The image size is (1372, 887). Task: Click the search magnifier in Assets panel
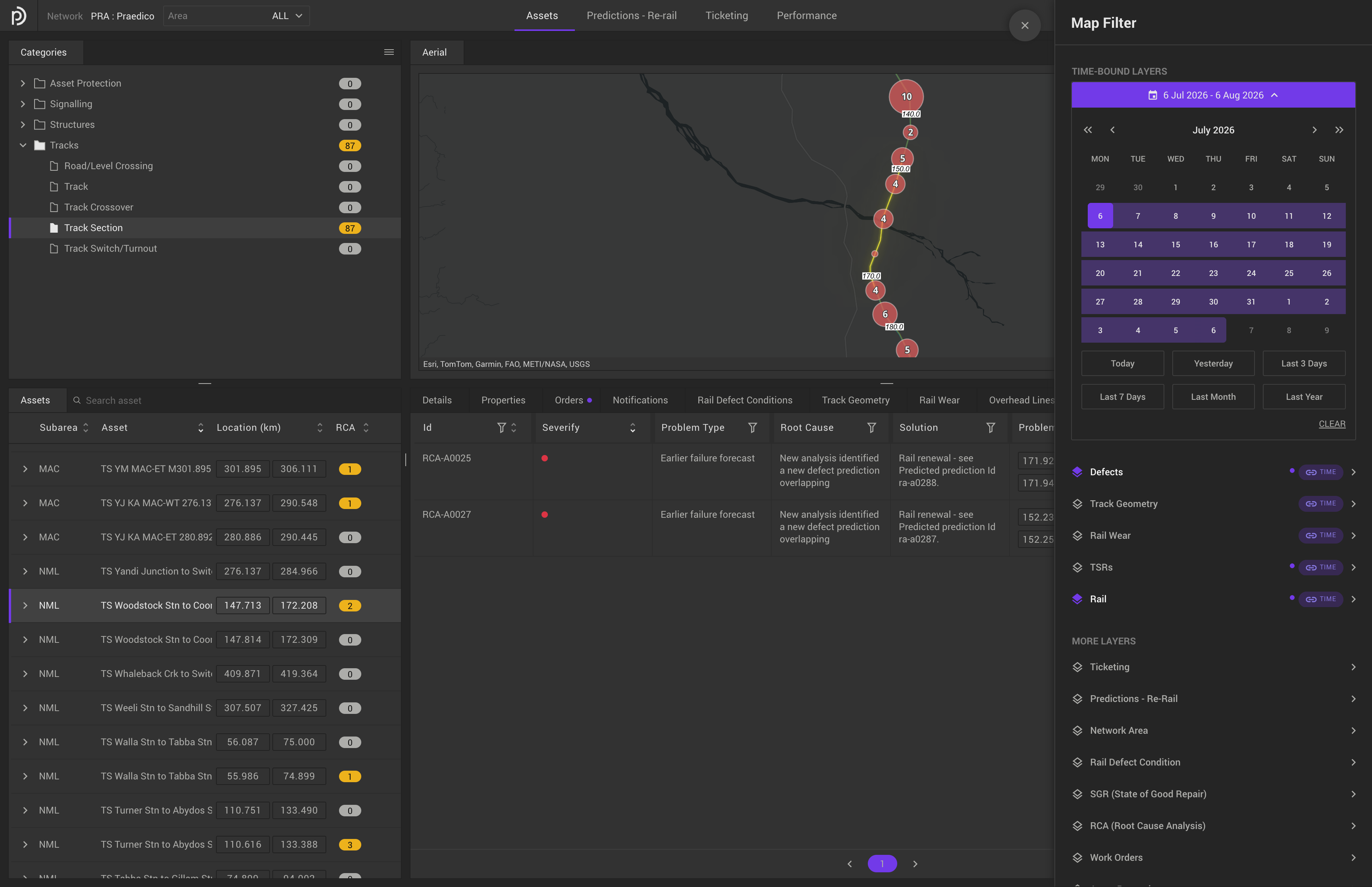point(77,400)
